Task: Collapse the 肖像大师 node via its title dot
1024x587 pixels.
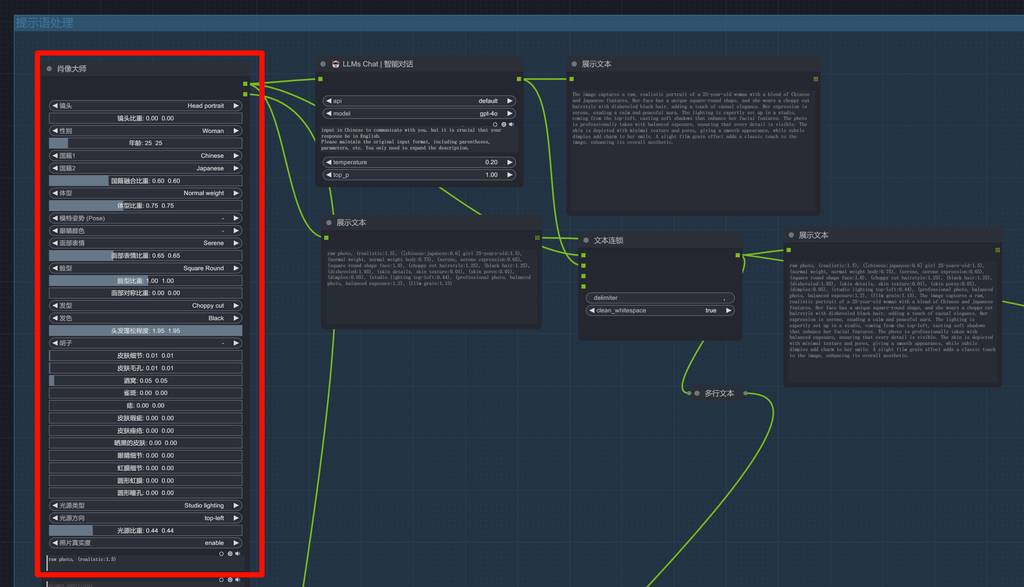Action: [49, 69]
